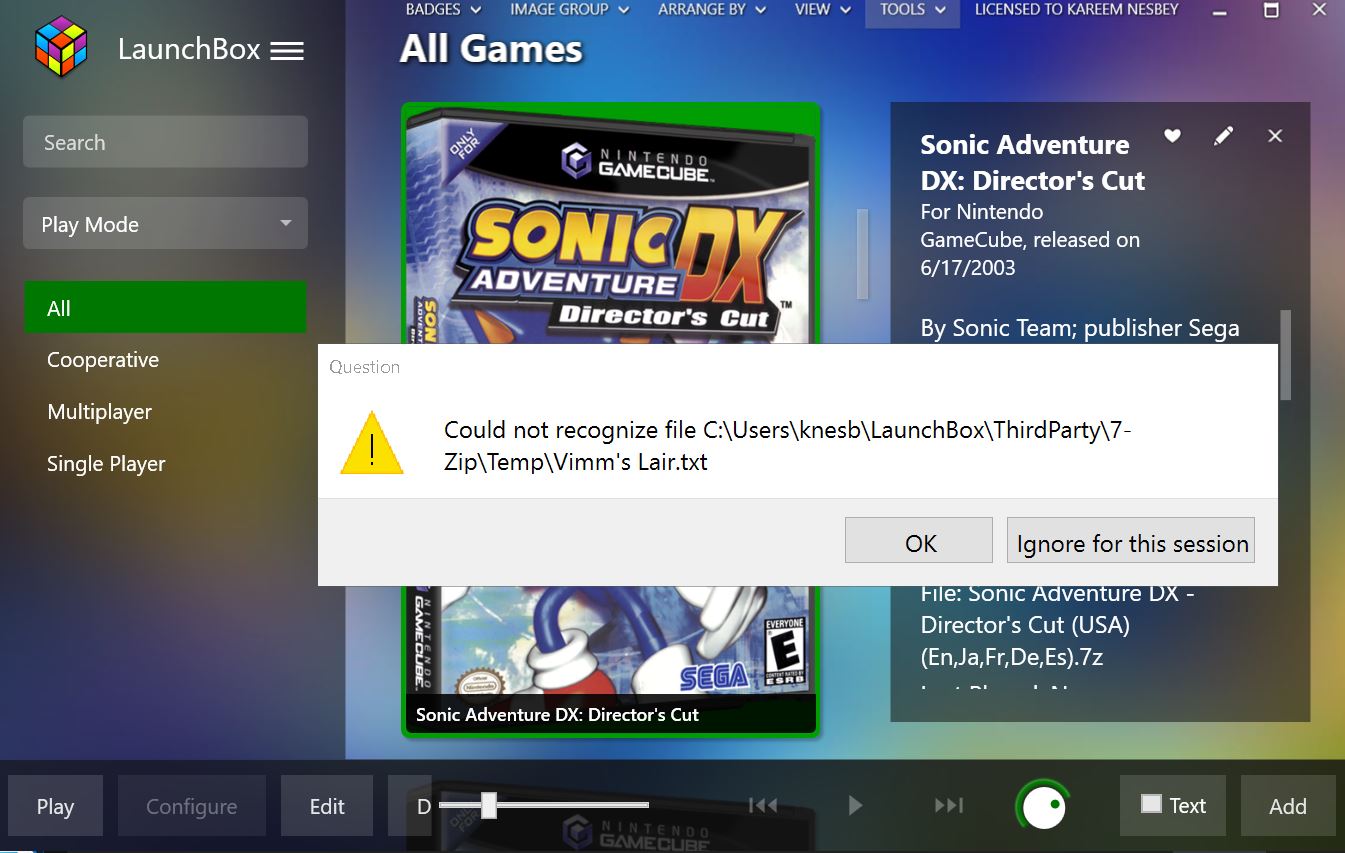Image resolution: width=1345 pixels, height=853 pixels.
Task: Click 'By Sonic Team; publisher Sega' text
Action: [1080, 329]
